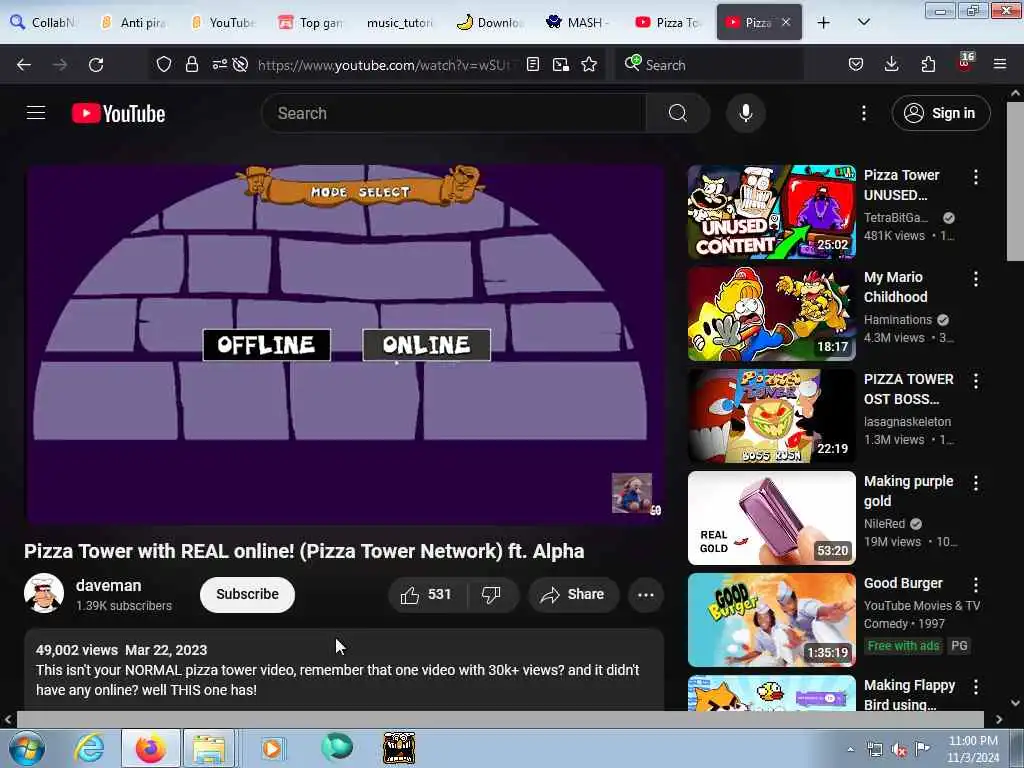
Task: Dislike the video with thumbs down
Action: pos(491,594)
